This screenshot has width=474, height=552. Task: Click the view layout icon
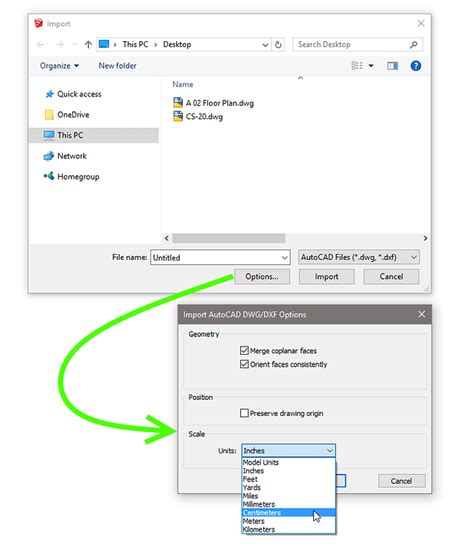[357, 65]
